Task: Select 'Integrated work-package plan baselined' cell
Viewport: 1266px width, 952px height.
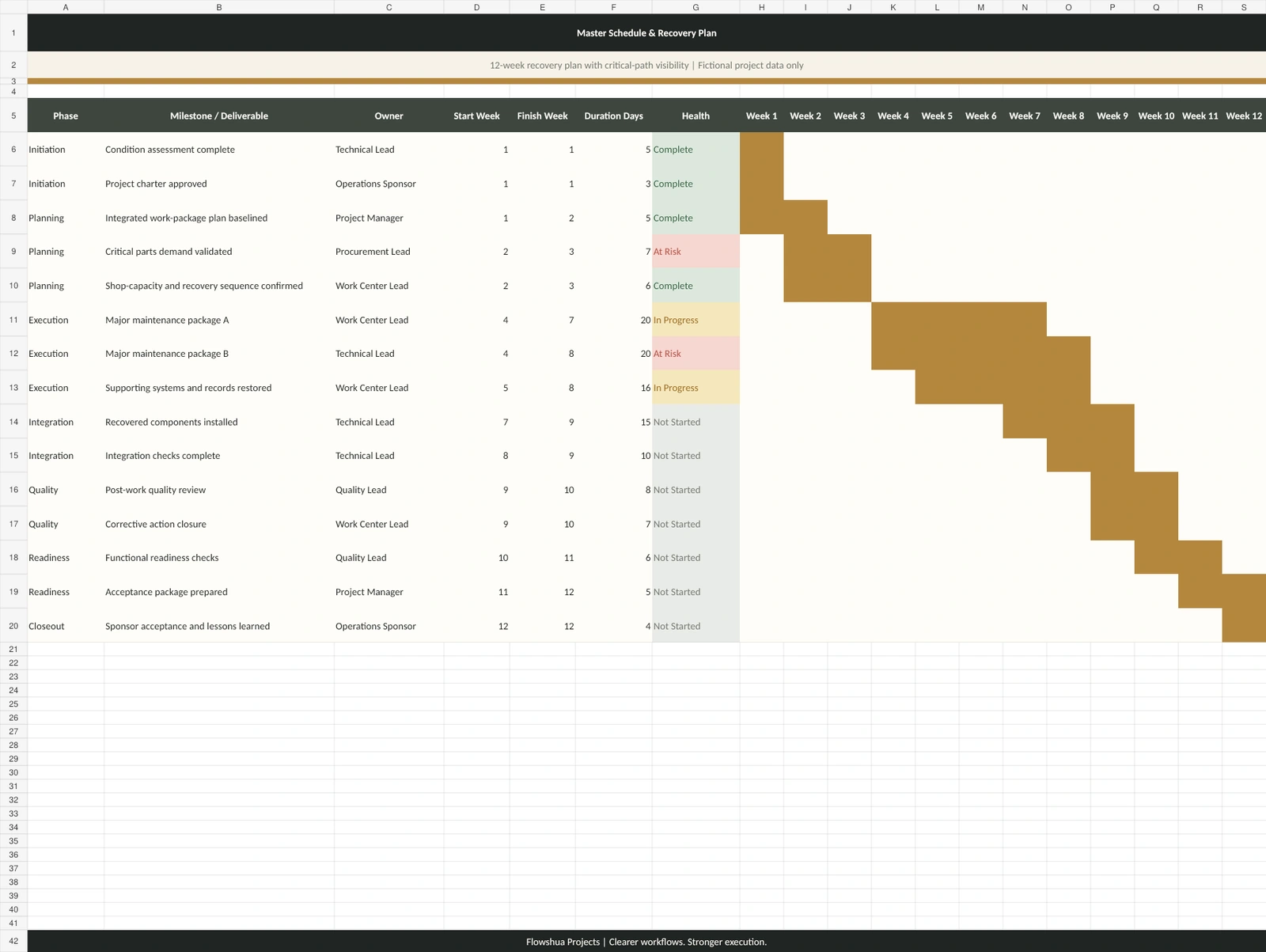Action: tap(219, 218)
